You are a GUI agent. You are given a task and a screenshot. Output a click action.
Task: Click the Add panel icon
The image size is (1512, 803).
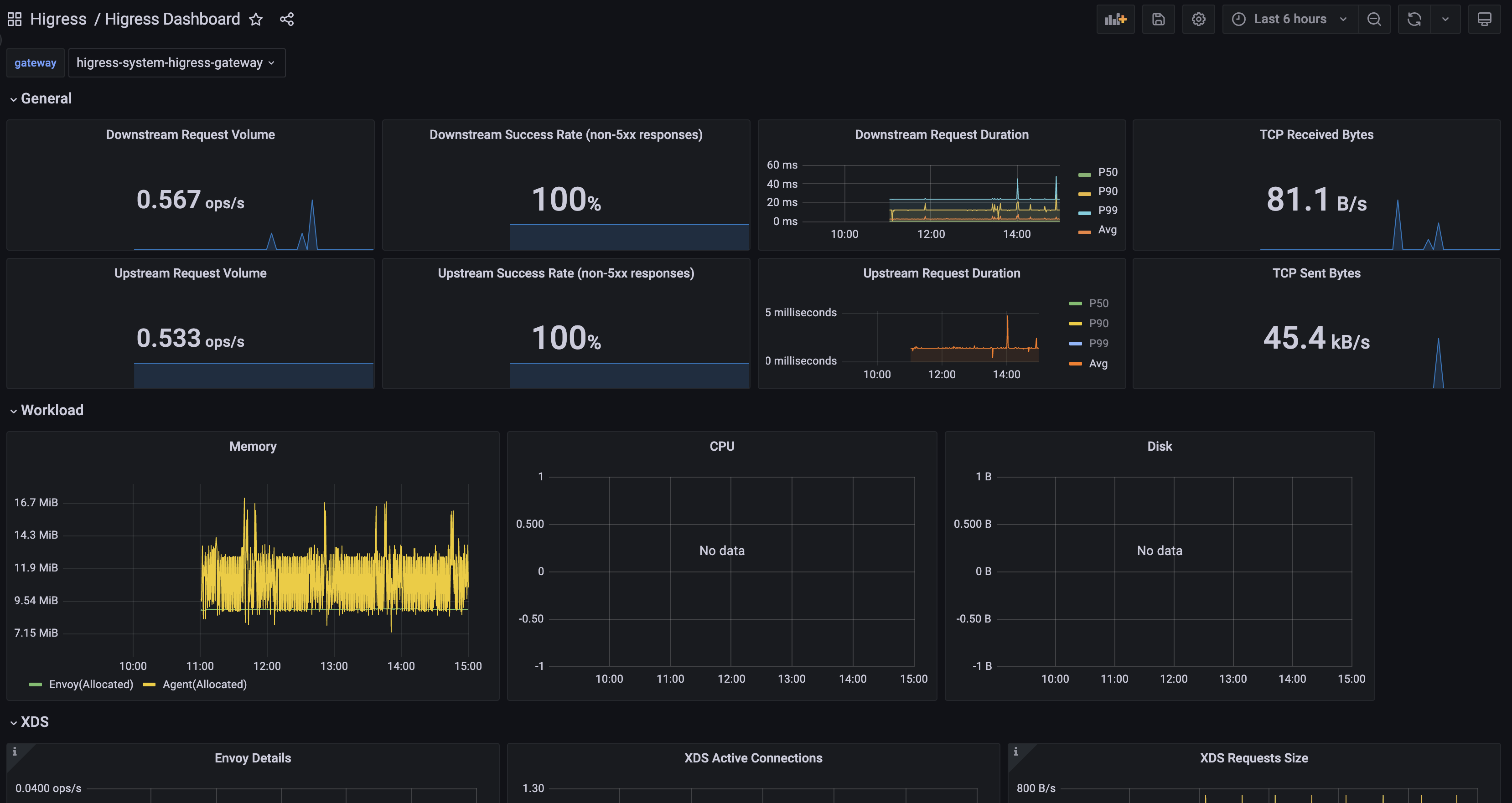tap(1115, 19)
